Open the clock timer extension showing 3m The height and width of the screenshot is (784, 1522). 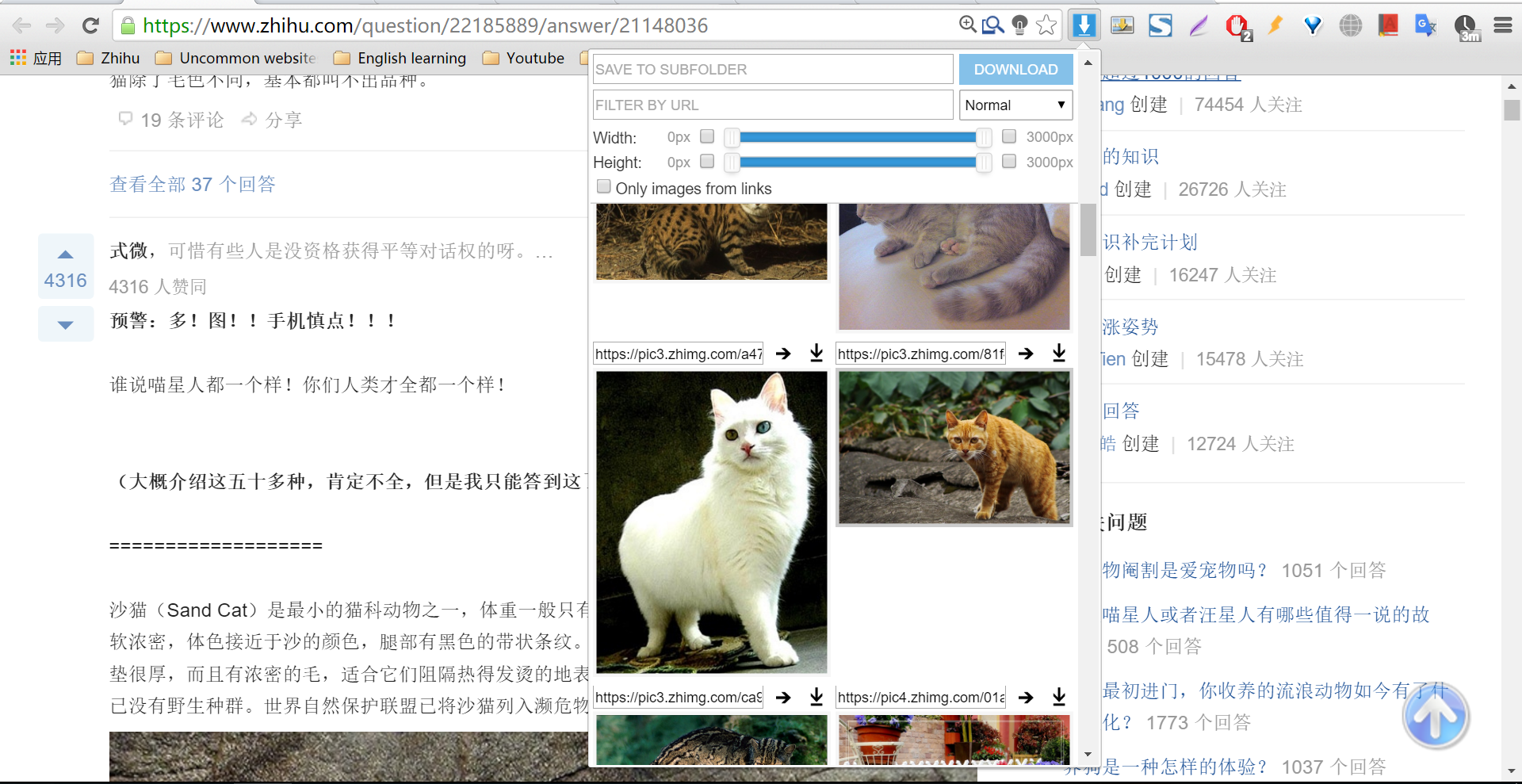point(1467,27)
